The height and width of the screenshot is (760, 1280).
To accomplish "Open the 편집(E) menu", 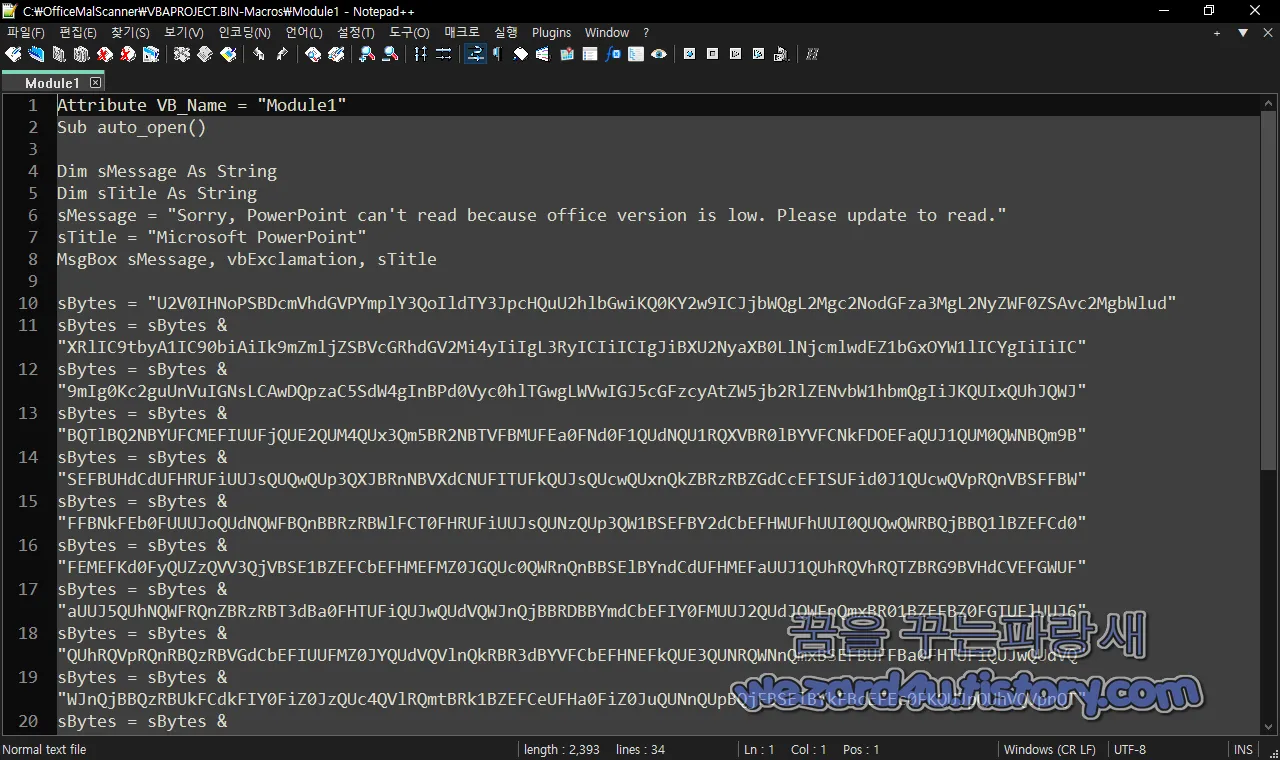I will click(78, 33).
